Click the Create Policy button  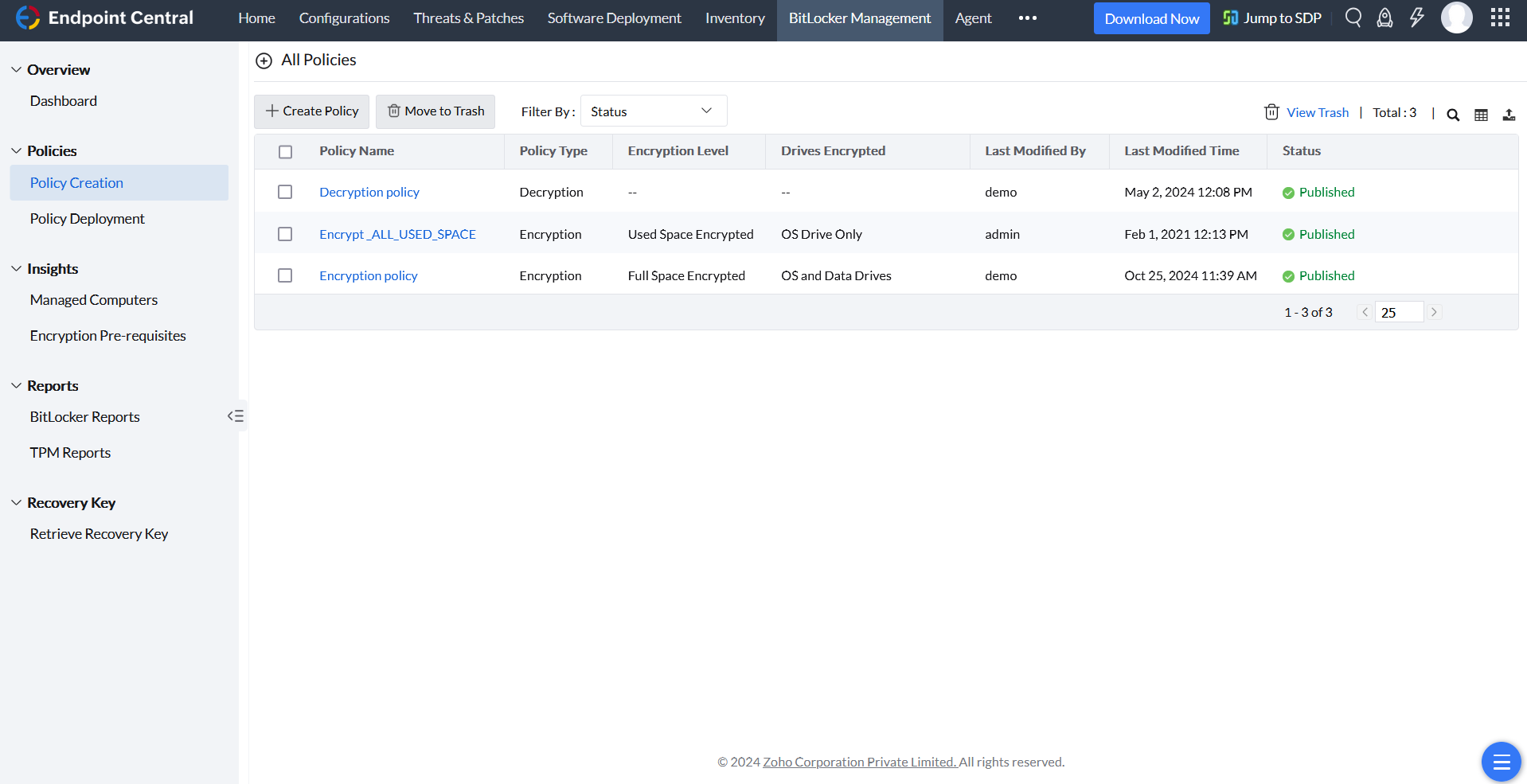pos(311,111)
